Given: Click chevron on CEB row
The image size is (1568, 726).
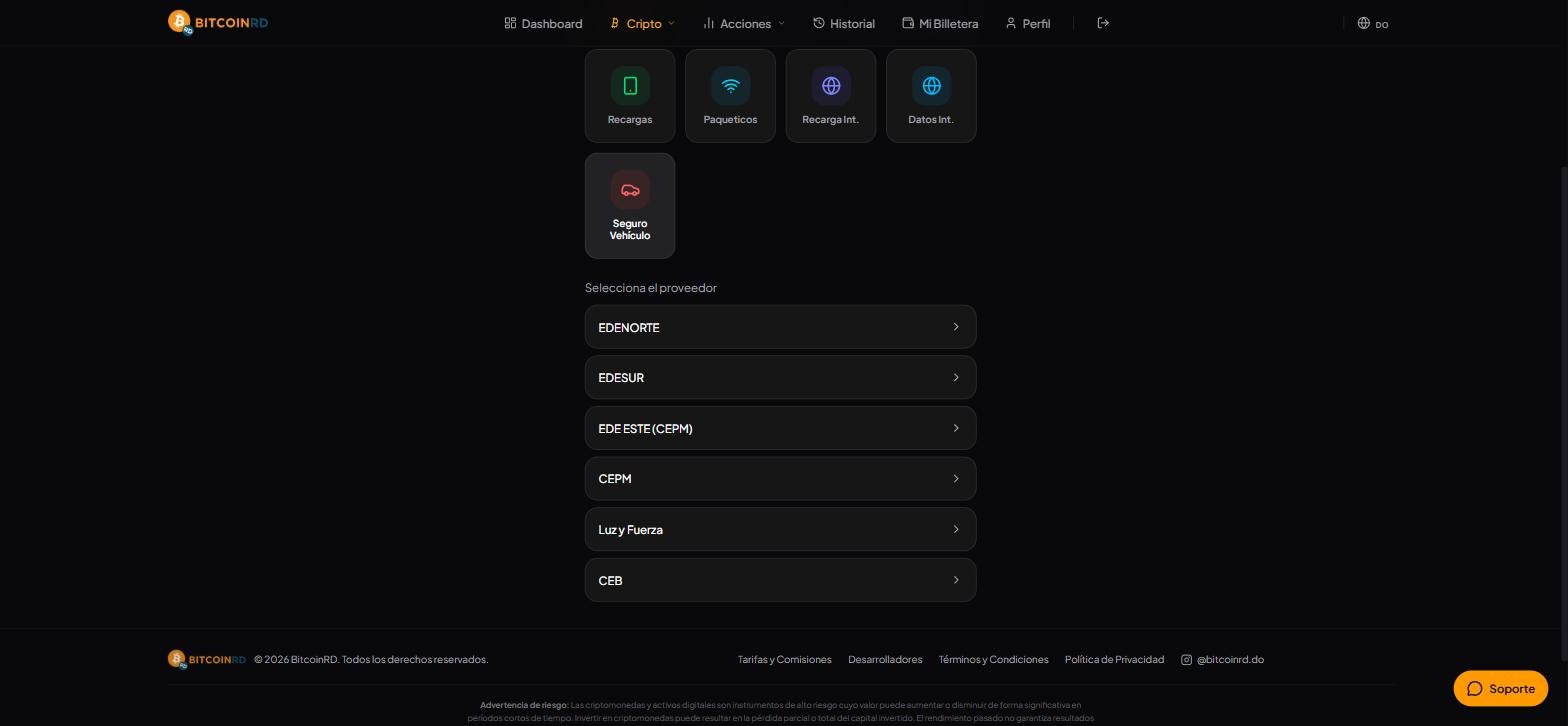Looking at the screenshot, I should click(x=956, y=580).
